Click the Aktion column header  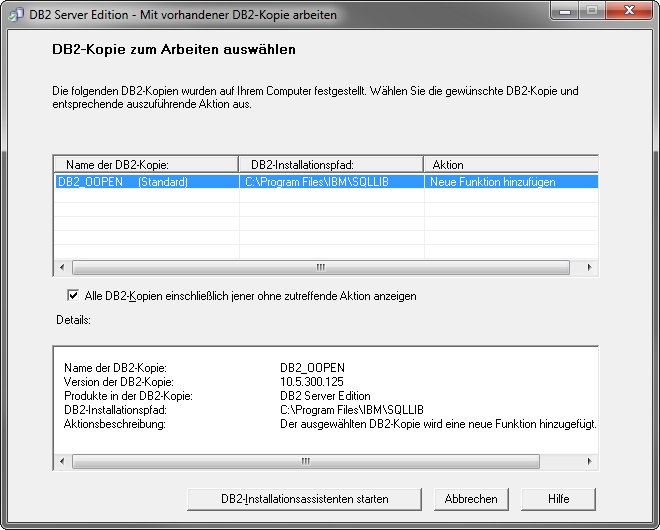[x=511, y=165]
